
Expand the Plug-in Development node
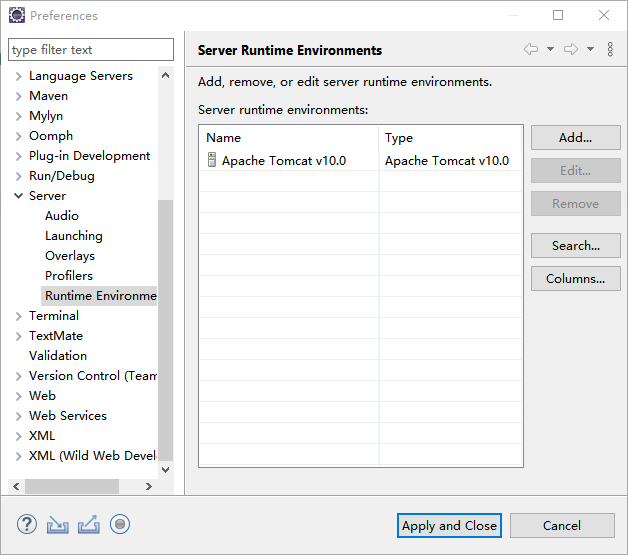pyautogui.click(x=18, y=156)
